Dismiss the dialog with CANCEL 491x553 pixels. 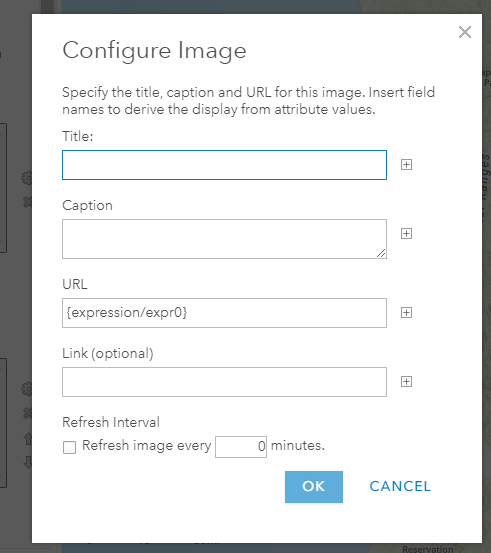[400, 486]
